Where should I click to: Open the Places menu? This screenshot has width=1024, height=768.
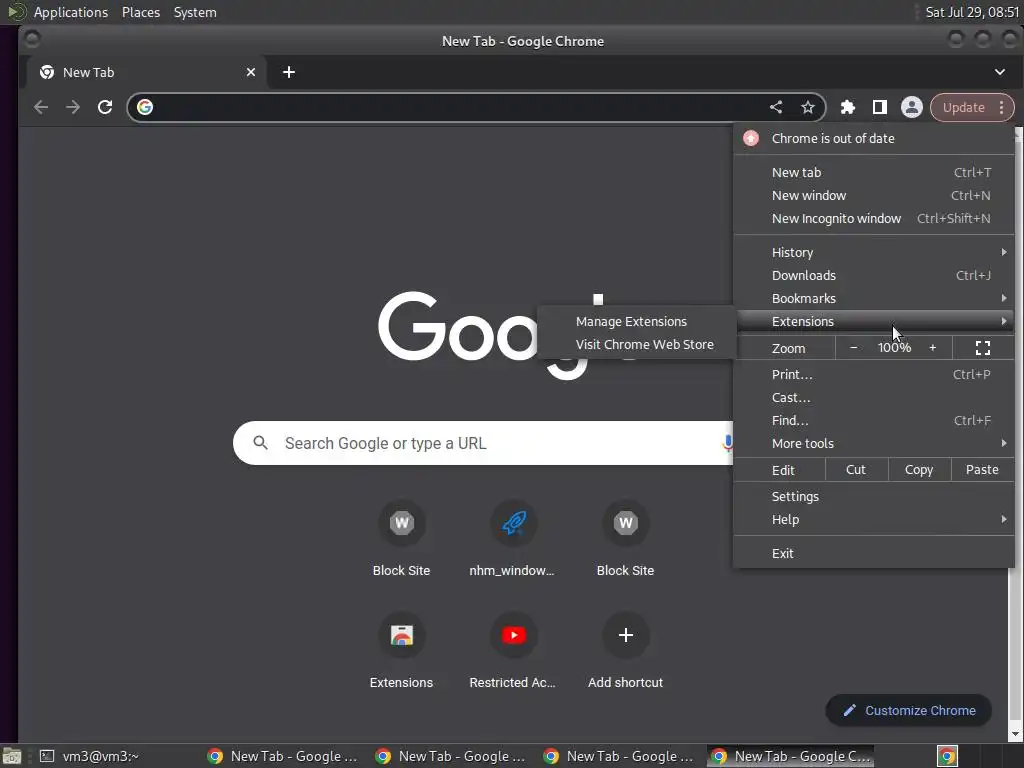[x=140, y=12]
